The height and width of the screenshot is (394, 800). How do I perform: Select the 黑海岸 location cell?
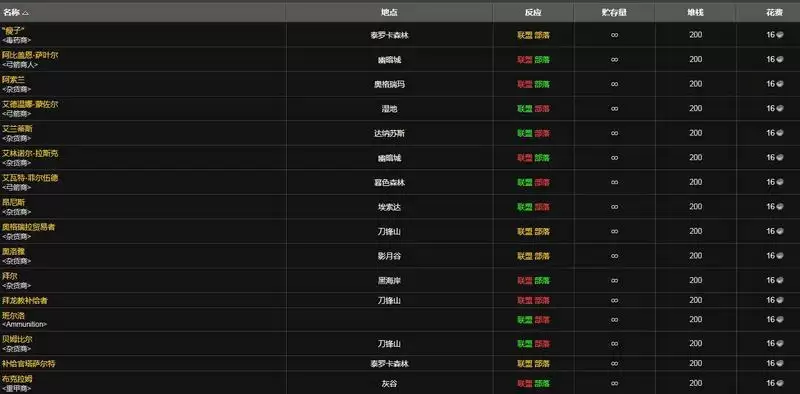tap(389, 280)
